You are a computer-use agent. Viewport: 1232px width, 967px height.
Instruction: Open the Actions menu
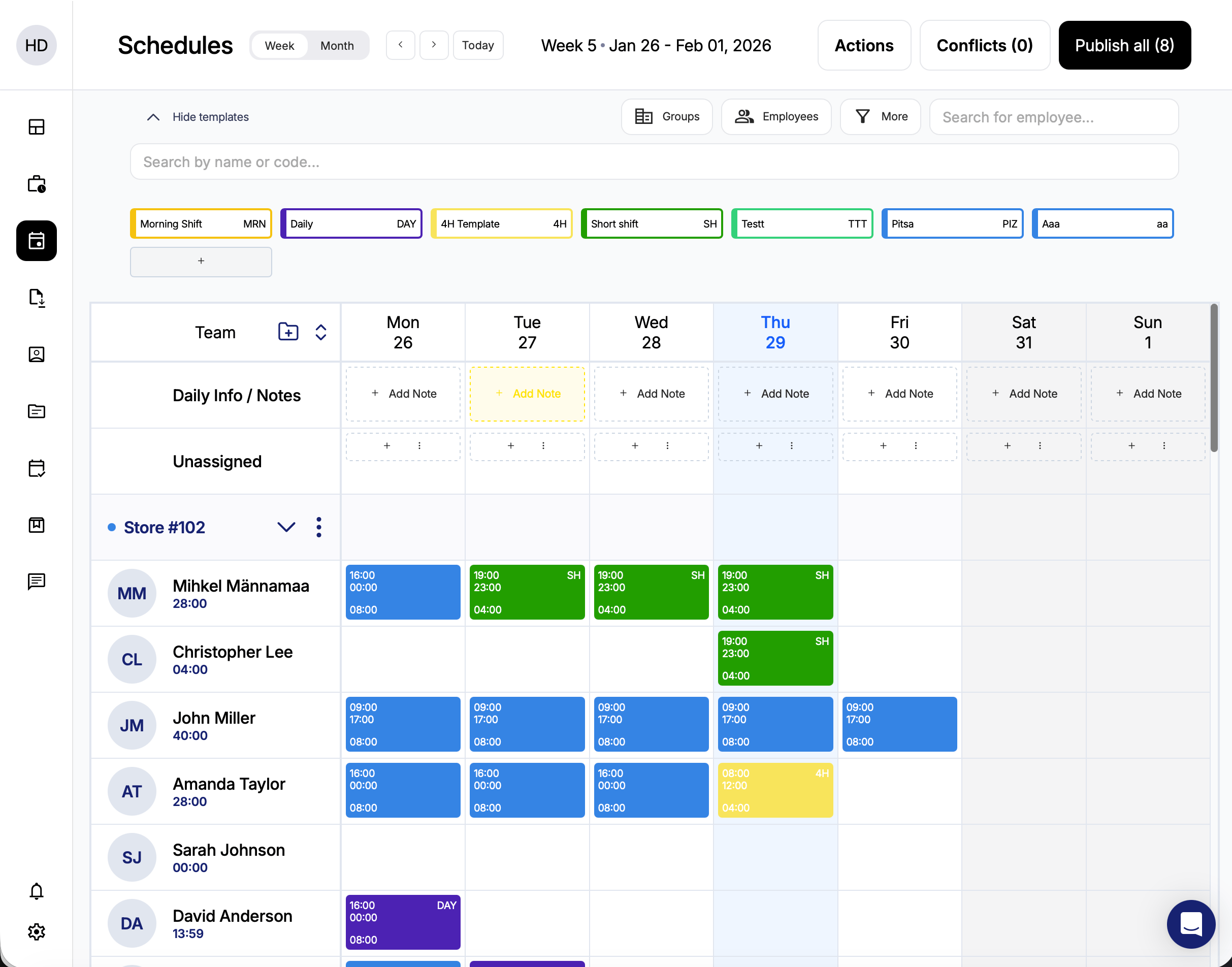click(864, 45)
